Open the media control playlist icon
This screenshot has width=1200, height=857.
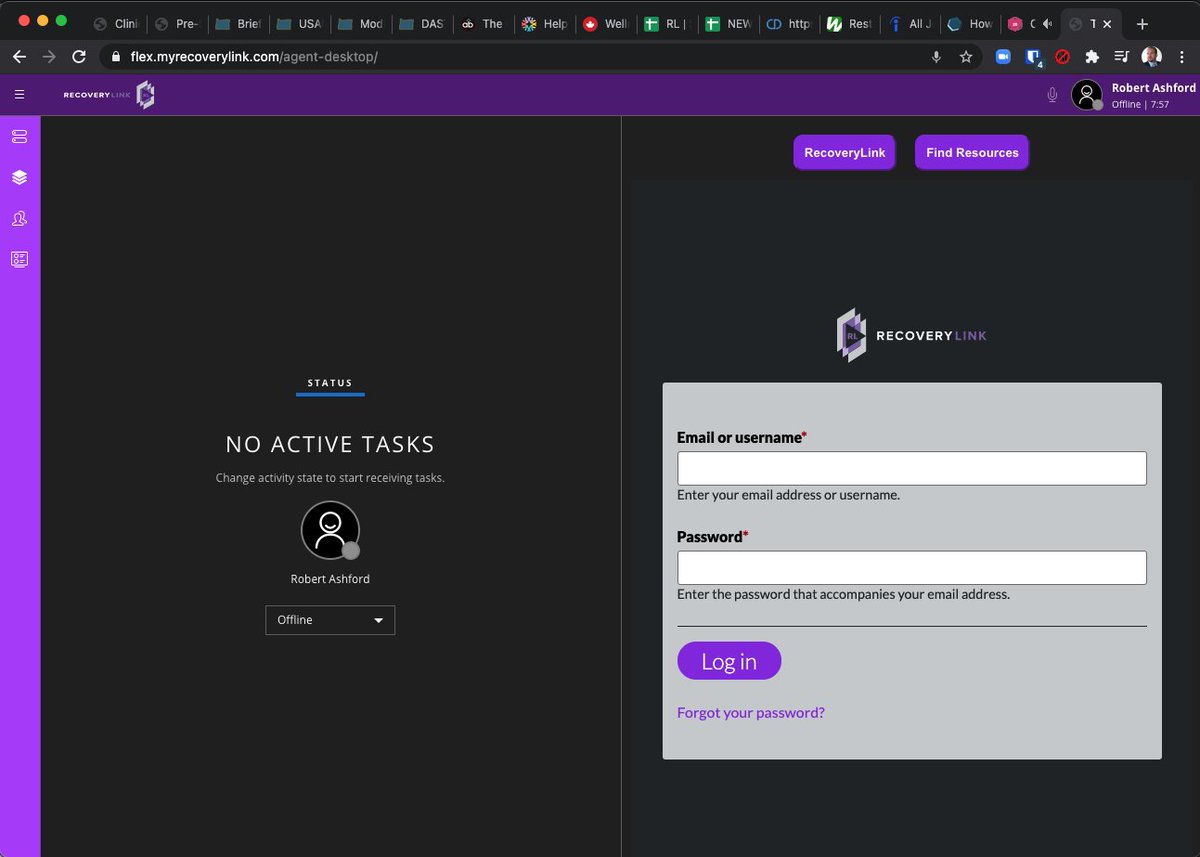(1122, 57)
